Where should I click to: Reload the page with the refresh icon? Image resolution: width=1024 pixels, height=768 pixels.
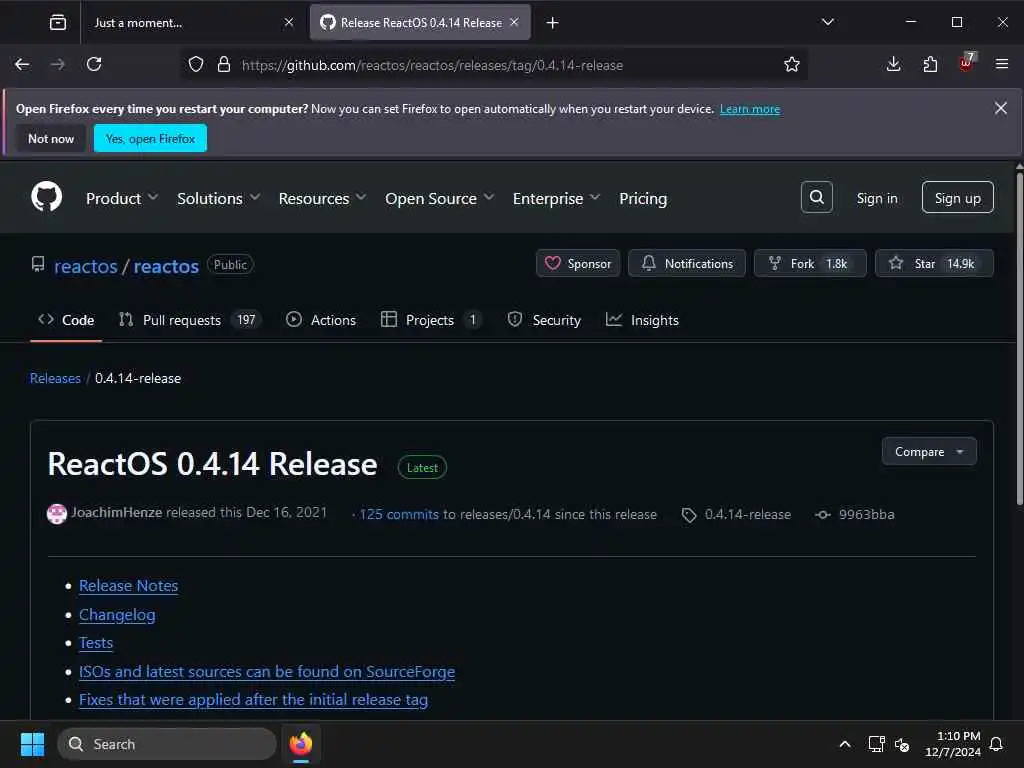coord(94,64)
